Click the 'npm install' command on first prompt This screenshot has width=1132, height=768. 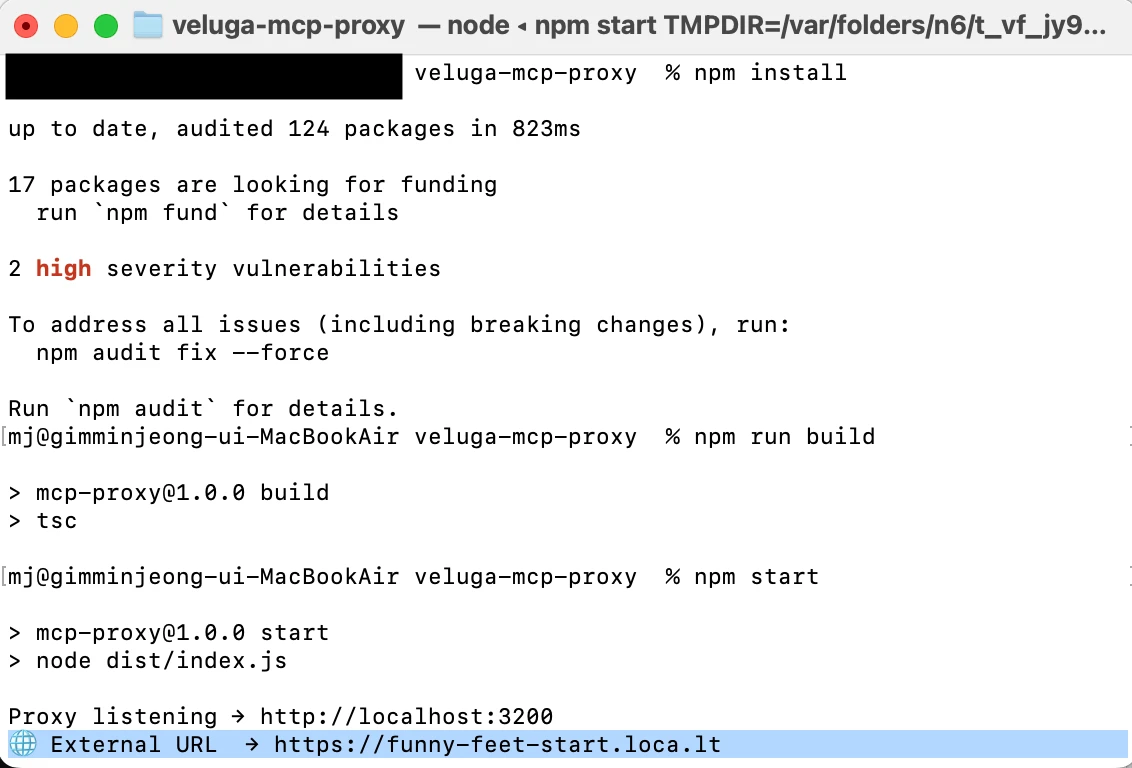tap(770, 73)
